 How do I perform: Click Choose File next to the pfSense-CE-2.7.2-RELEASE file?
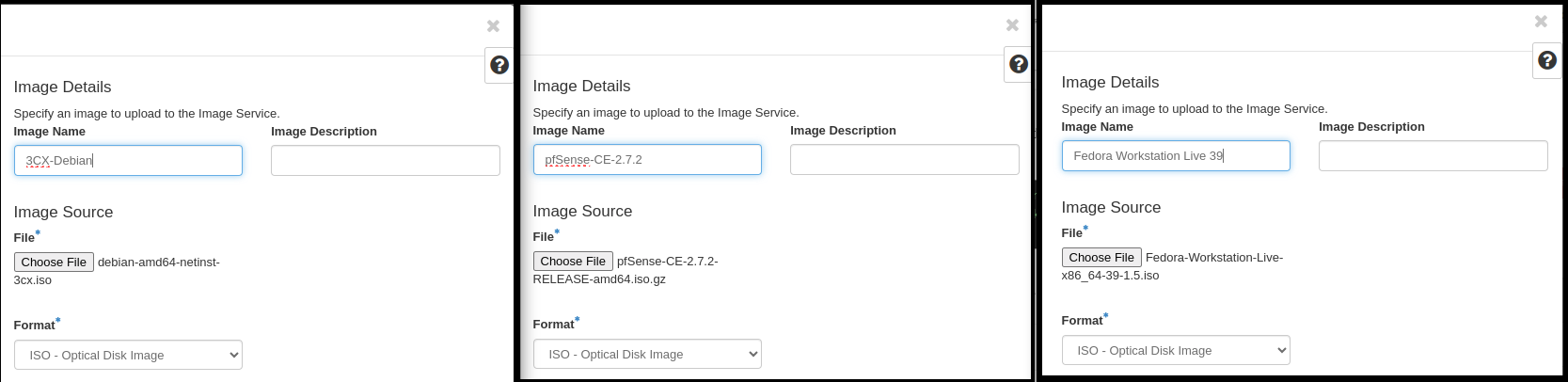[x=573, y=262]
